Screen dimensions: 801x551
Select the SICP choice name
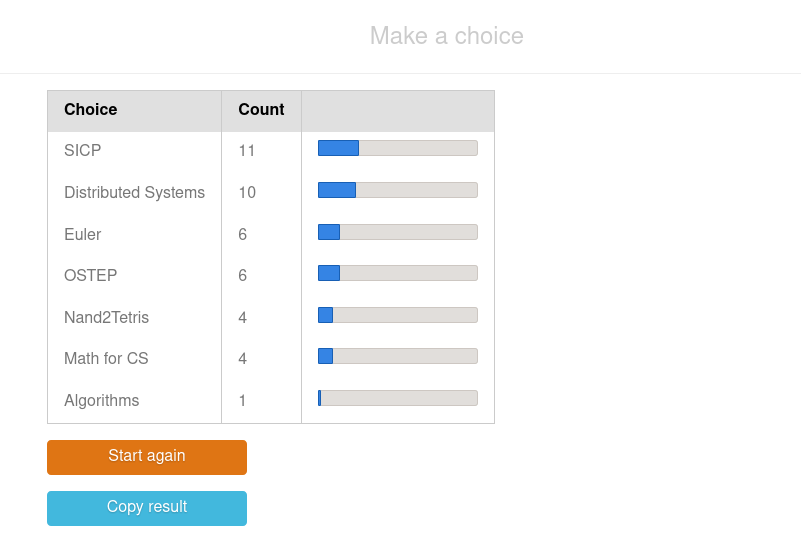coord(83,151)
